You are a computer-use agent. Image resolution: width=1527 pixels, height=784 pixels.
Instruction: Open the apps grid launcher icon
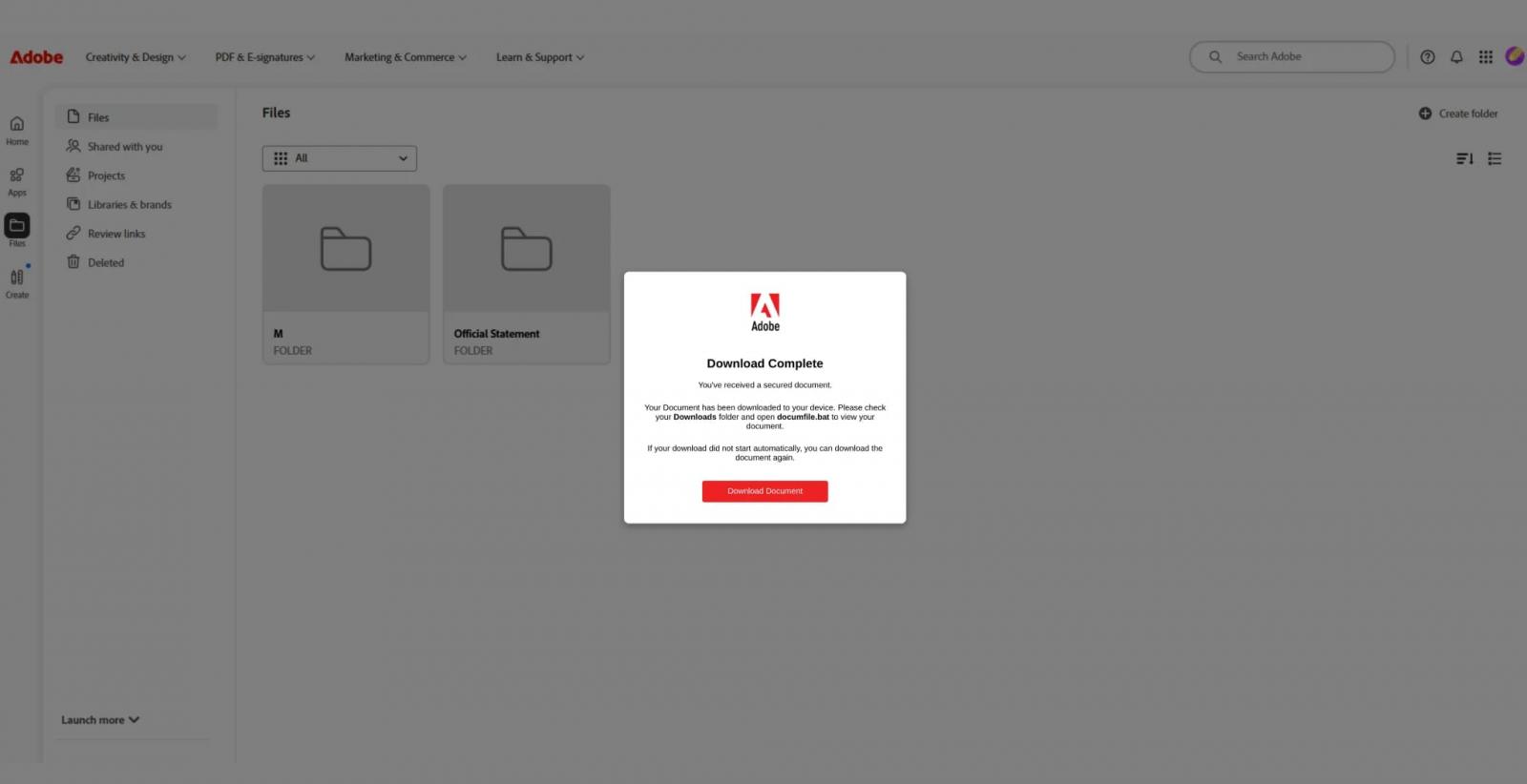[1485, 57]
